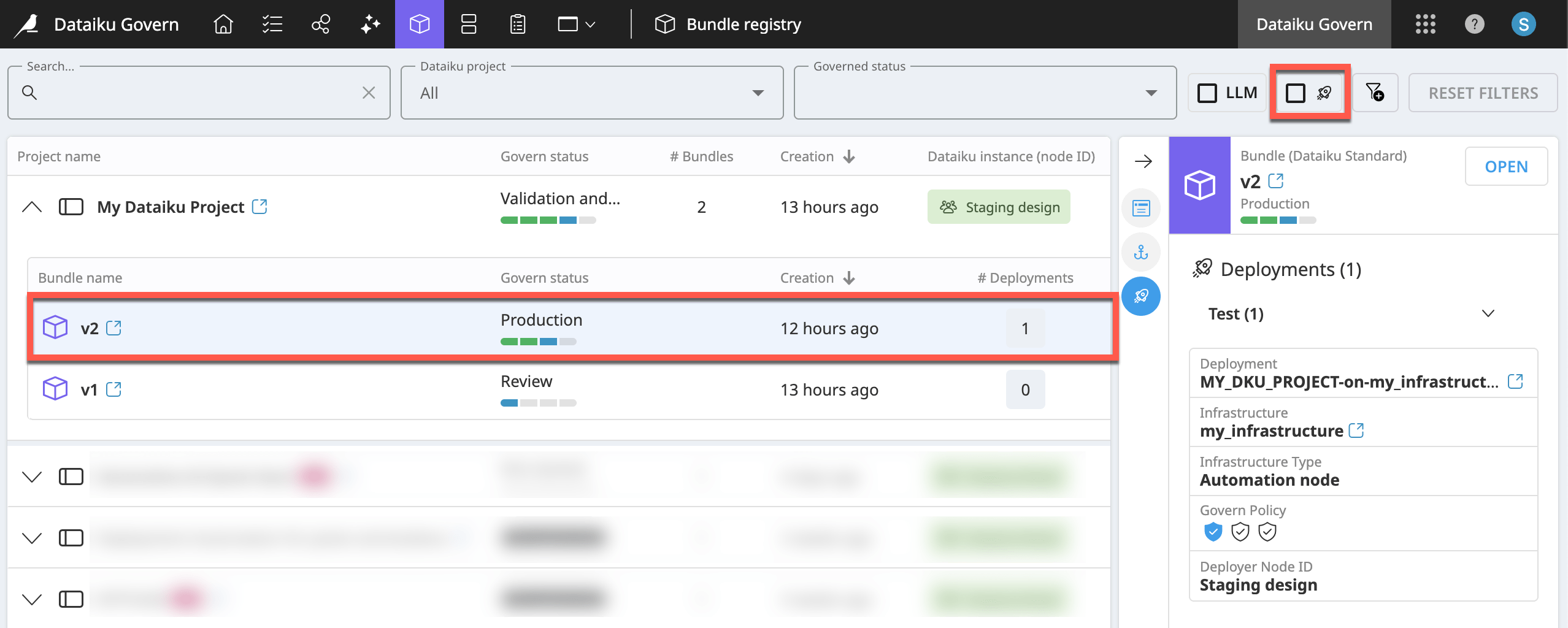The image size is (1568, 628).
Task: Collapse the right details panel arrow
Action: point(1143,161)
